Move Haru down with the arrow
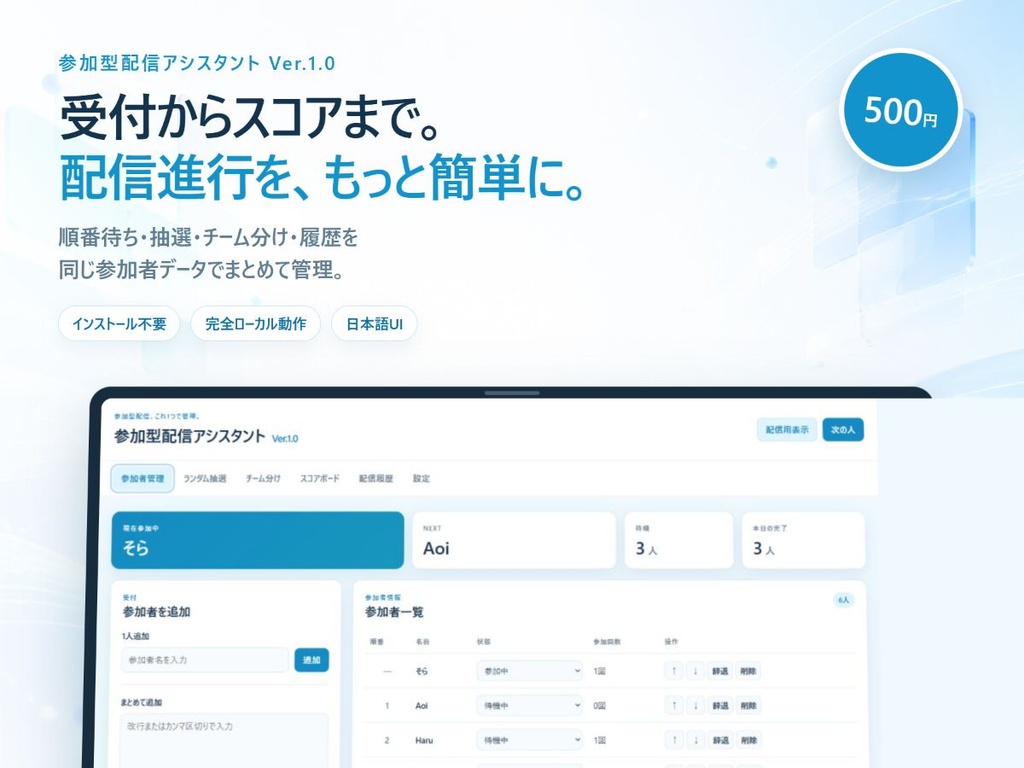This screenshot has width=1024, height=768. (x=696, y=740)
